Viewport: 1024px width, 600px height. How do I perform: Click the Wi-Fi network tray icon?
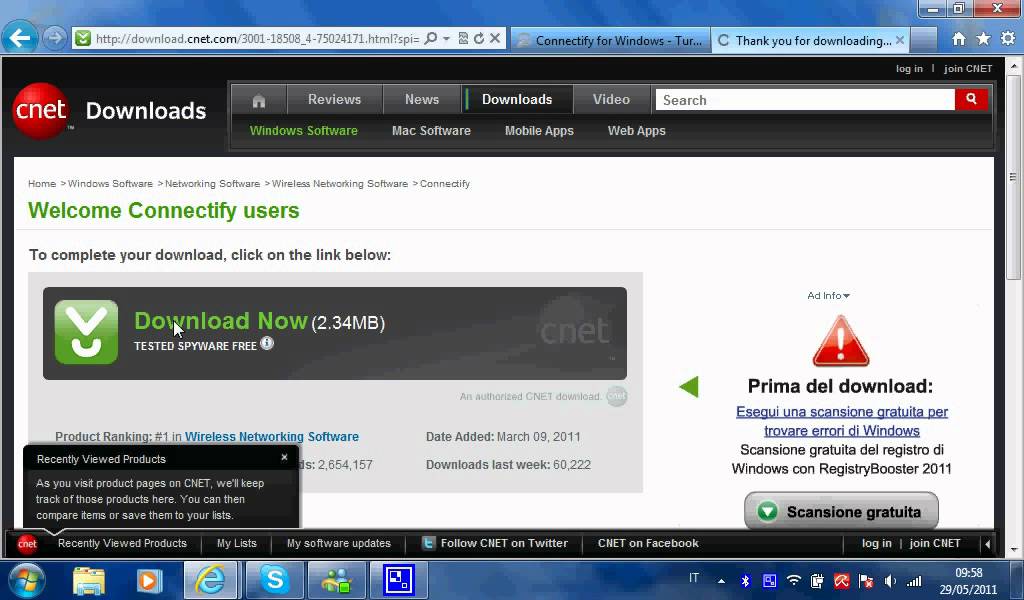[793, 580]
